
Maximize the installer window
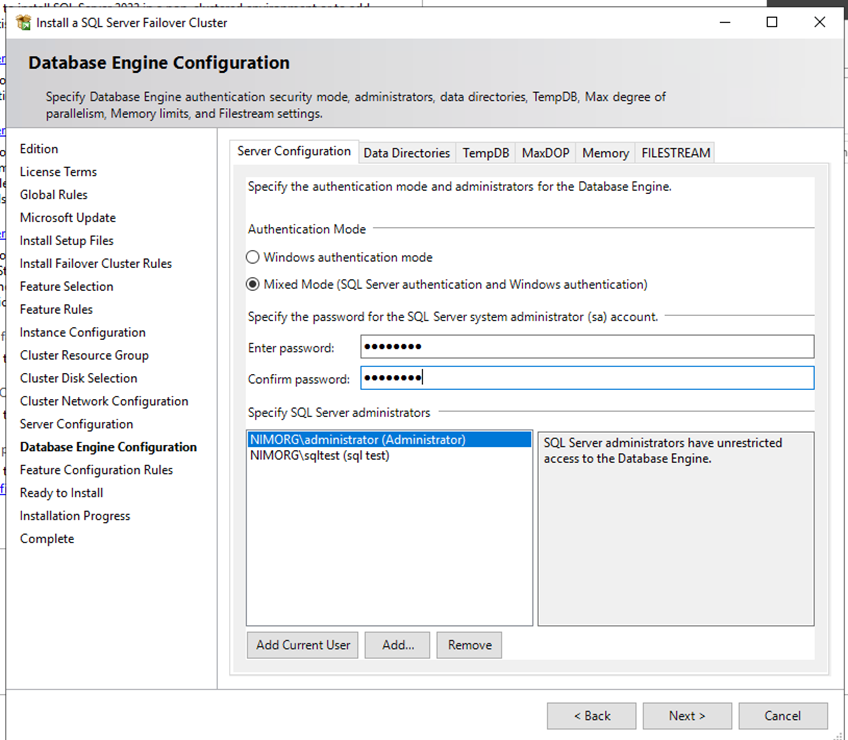click(x=772, y=22)
